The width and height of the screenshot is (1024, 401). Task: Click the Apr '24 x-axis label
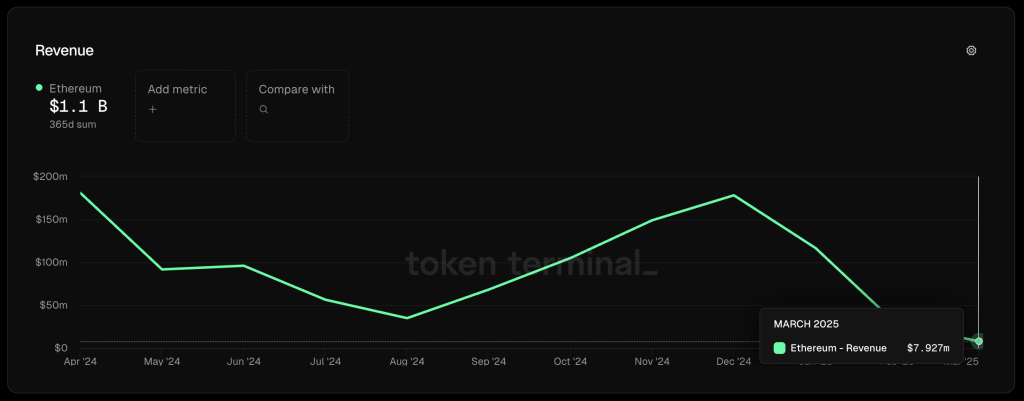[x=80, y=362]
